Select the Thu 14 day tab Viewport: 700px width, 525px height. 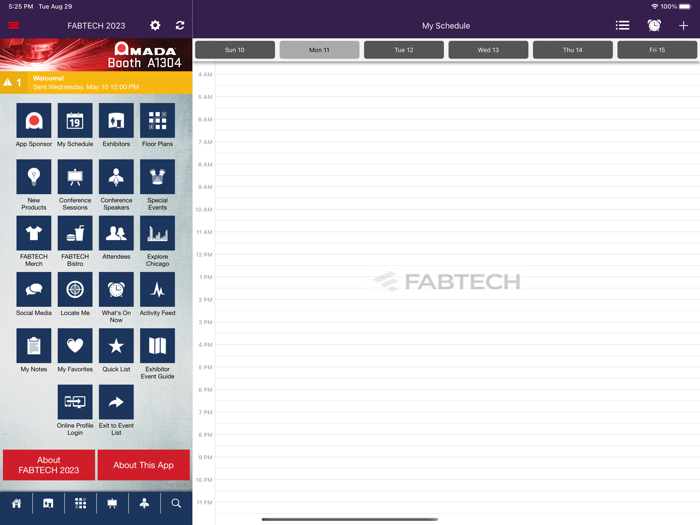click(x=572, y=50)
